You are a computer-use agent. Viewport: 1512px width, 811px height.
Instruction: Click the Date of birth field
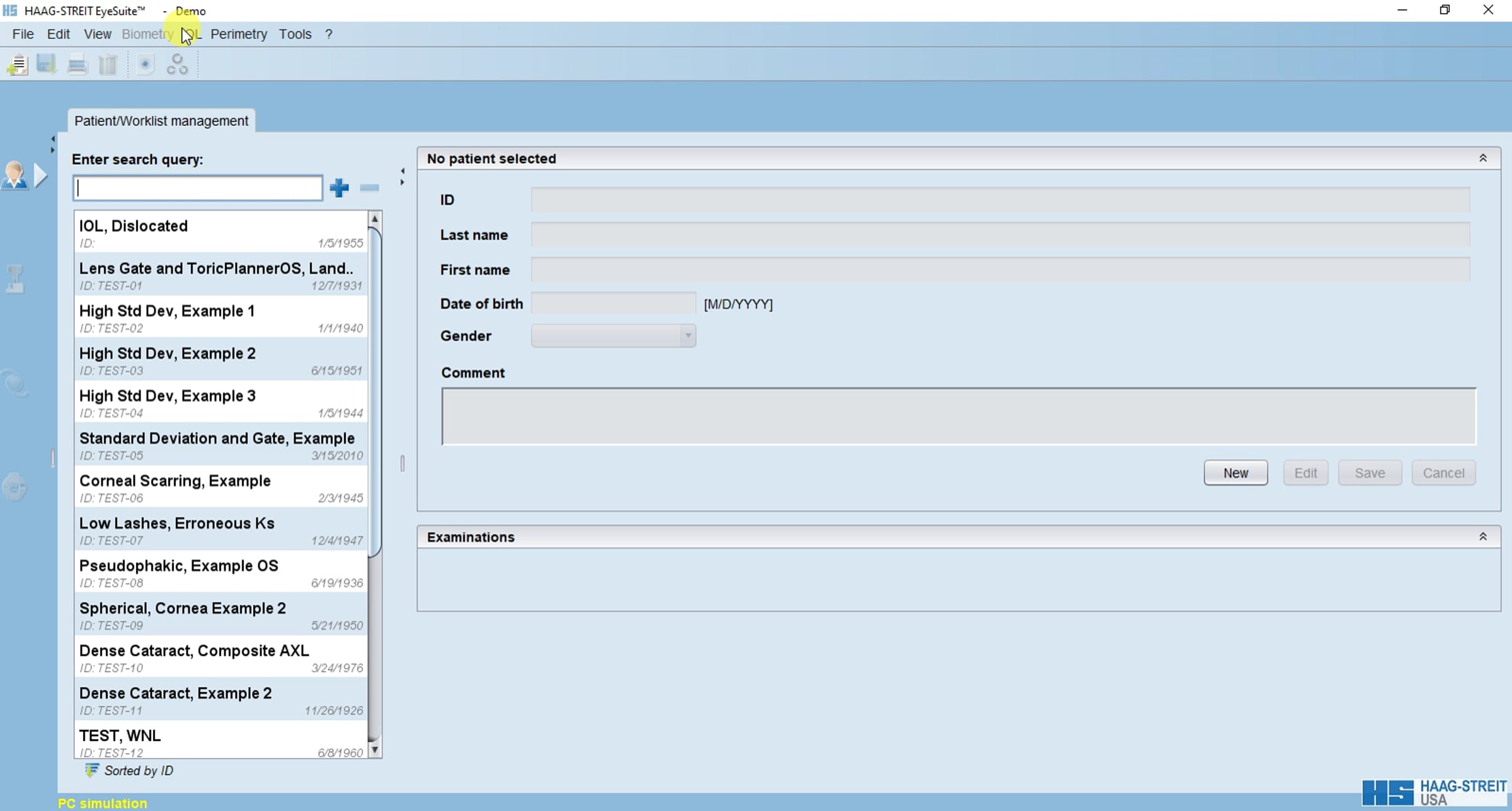613,304
